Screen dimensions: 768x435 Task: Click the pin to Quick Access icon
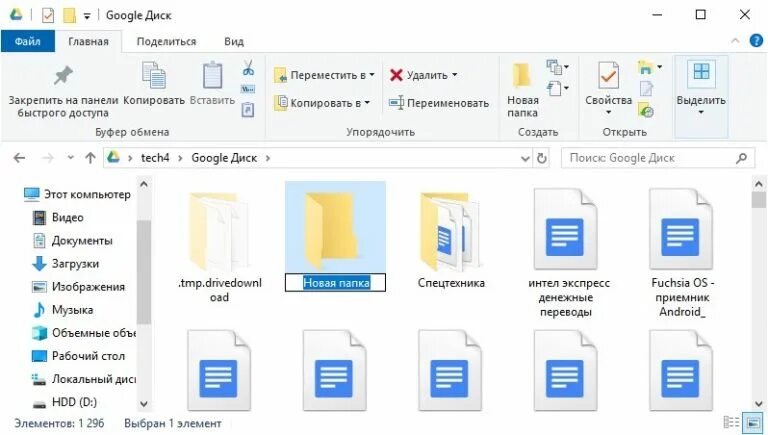[63, 76]
